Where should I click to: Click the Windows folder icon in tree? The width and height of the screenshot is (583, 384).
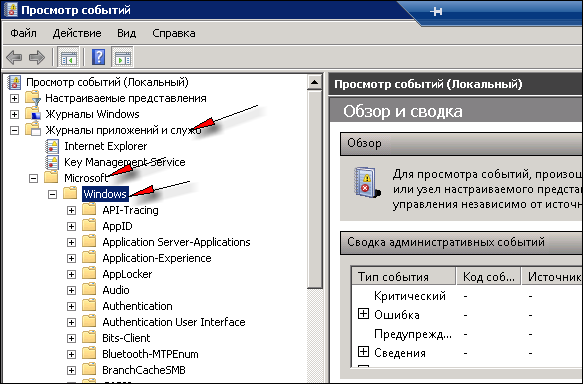point(70,193)
